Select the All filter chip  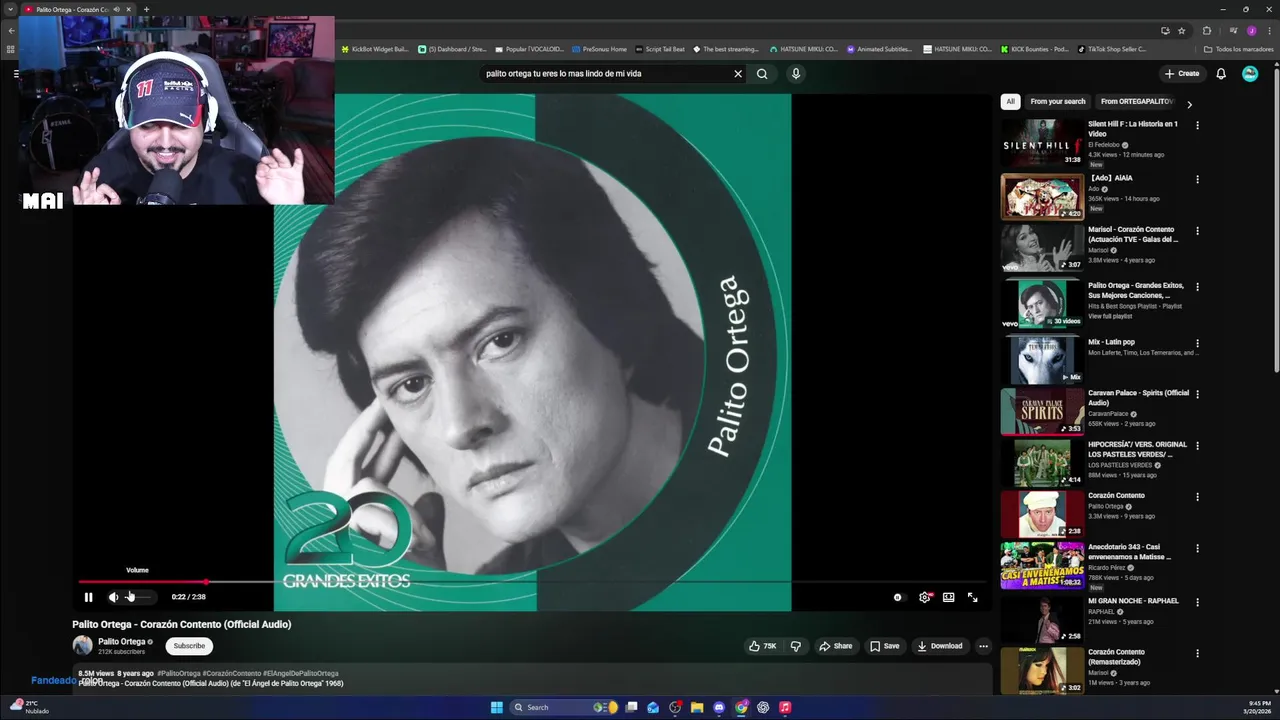1010,101
